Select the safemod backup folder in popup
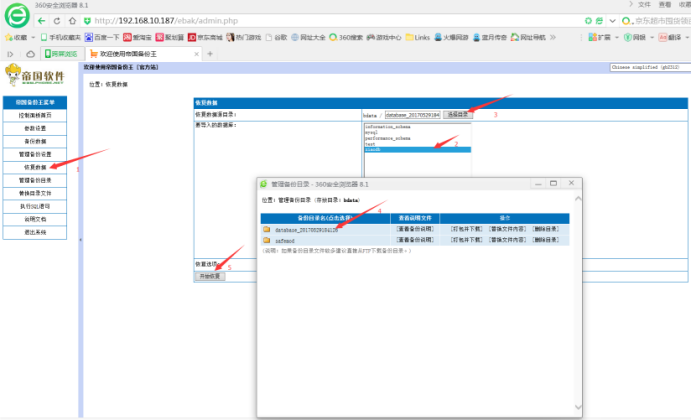This screenshot has height=420, width=692. [285, 241]
